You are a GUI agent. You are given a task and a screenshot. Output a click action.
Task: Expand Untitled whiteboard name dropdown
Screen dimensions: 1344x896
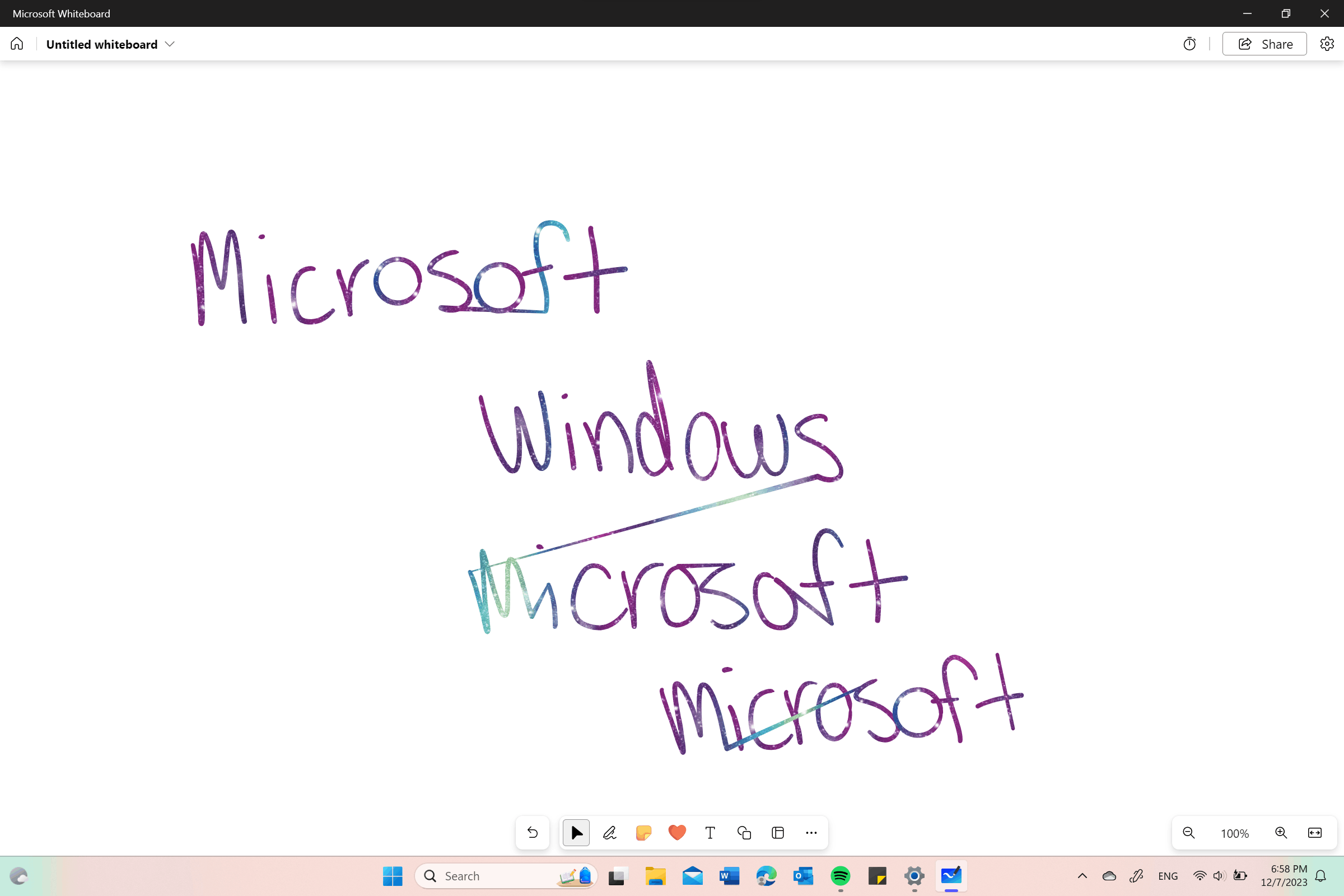(170, 44)
